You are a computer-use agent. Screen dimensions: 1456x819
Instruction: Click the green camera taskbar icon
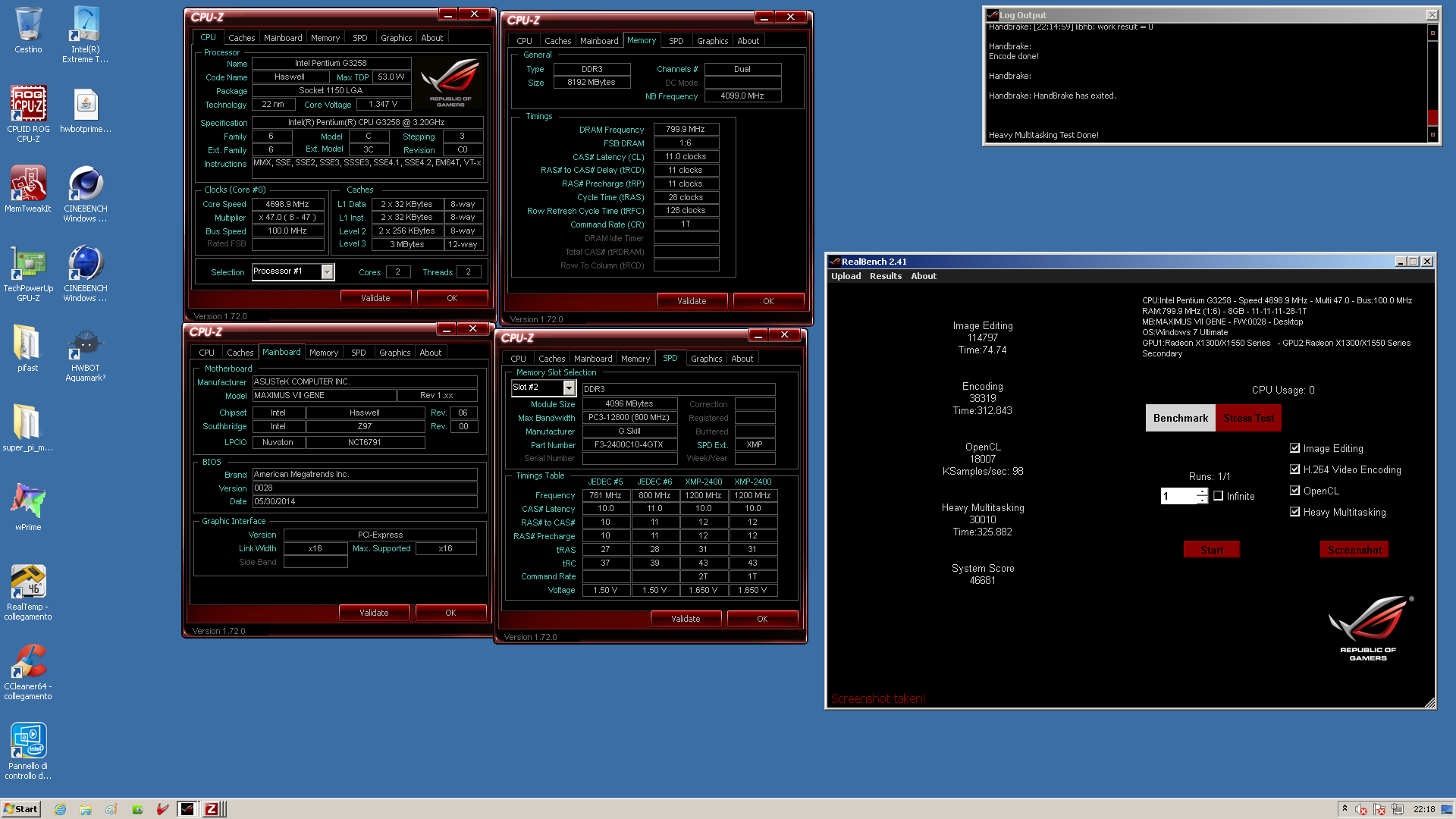click(137, 809)
